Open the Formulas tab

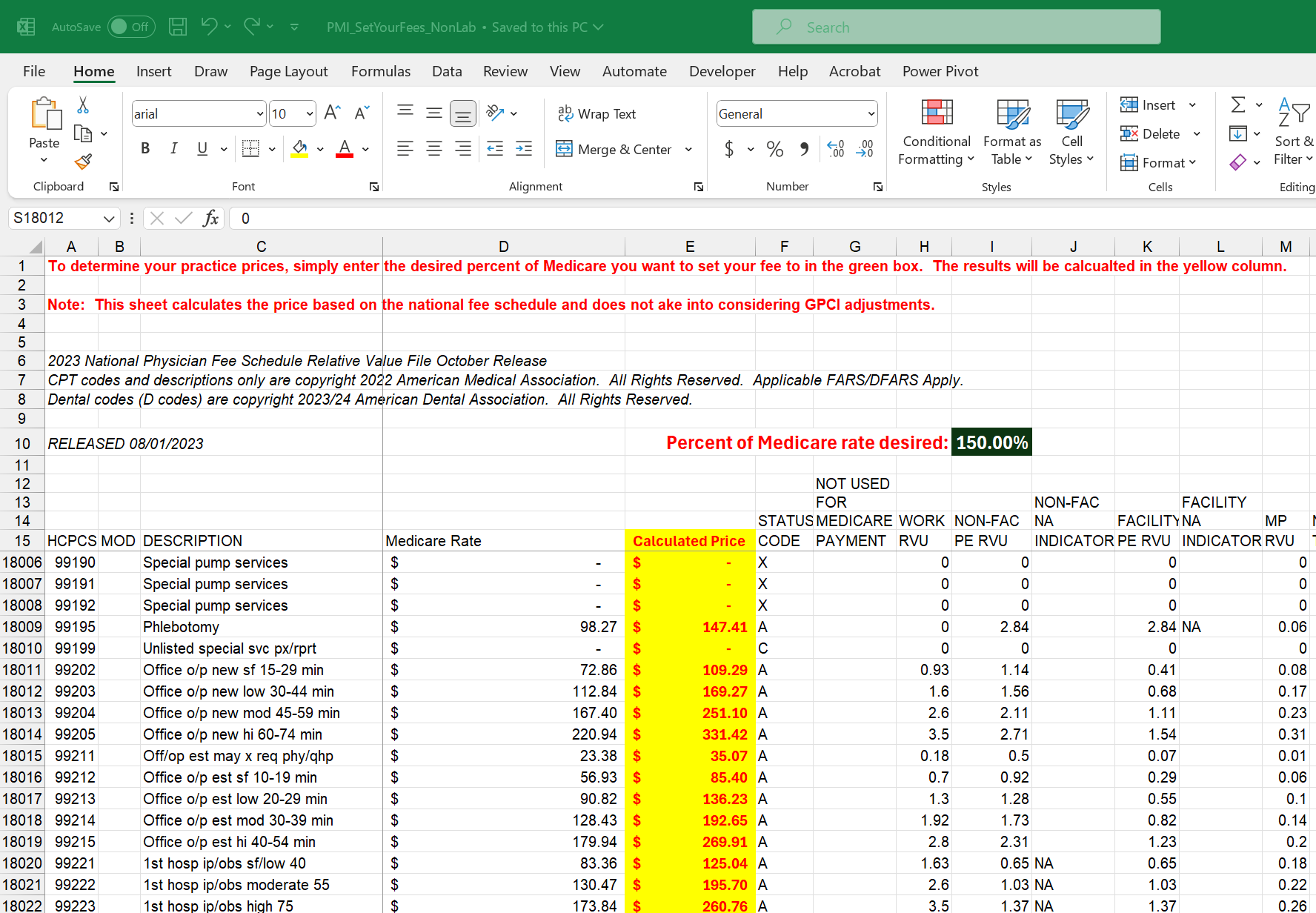pos(380,71)
